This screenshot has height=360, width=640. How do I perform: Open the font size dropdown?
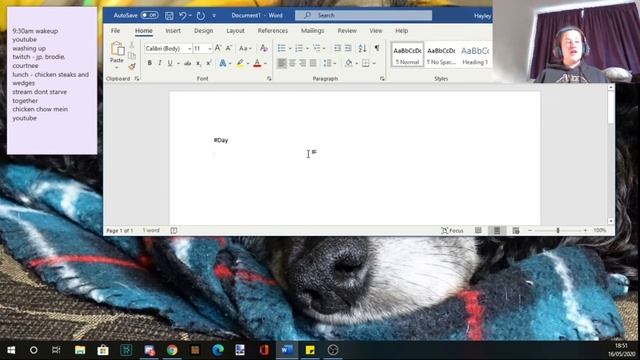pos(209,49)
